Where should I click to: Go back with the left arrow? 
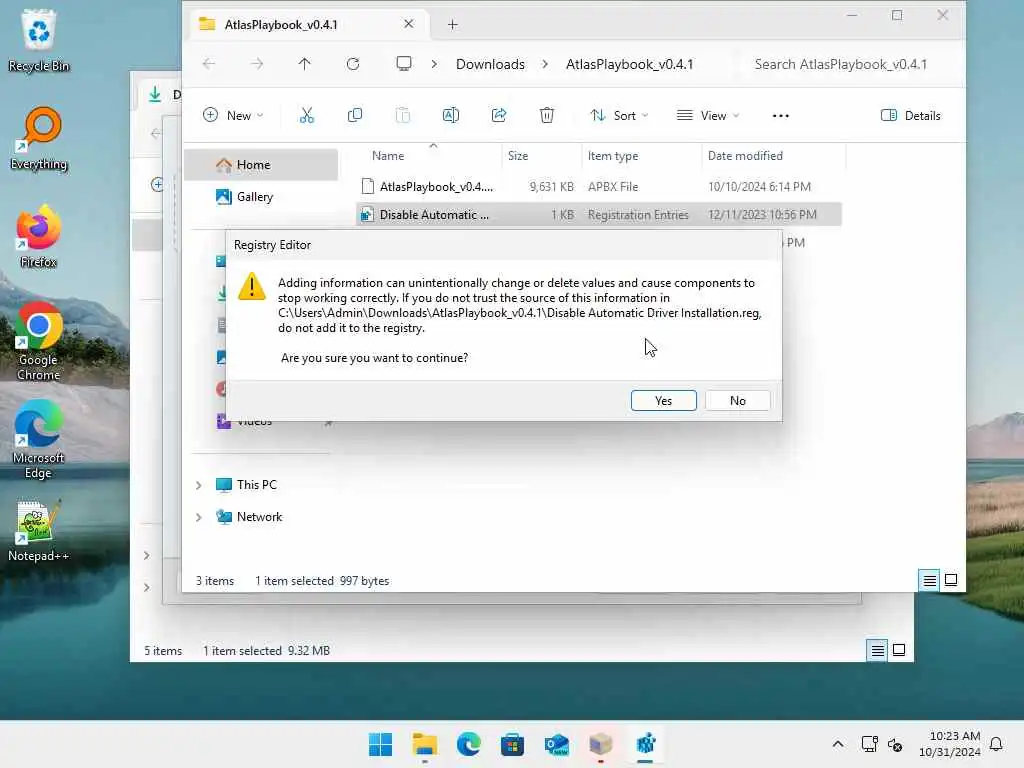(209, 64)
